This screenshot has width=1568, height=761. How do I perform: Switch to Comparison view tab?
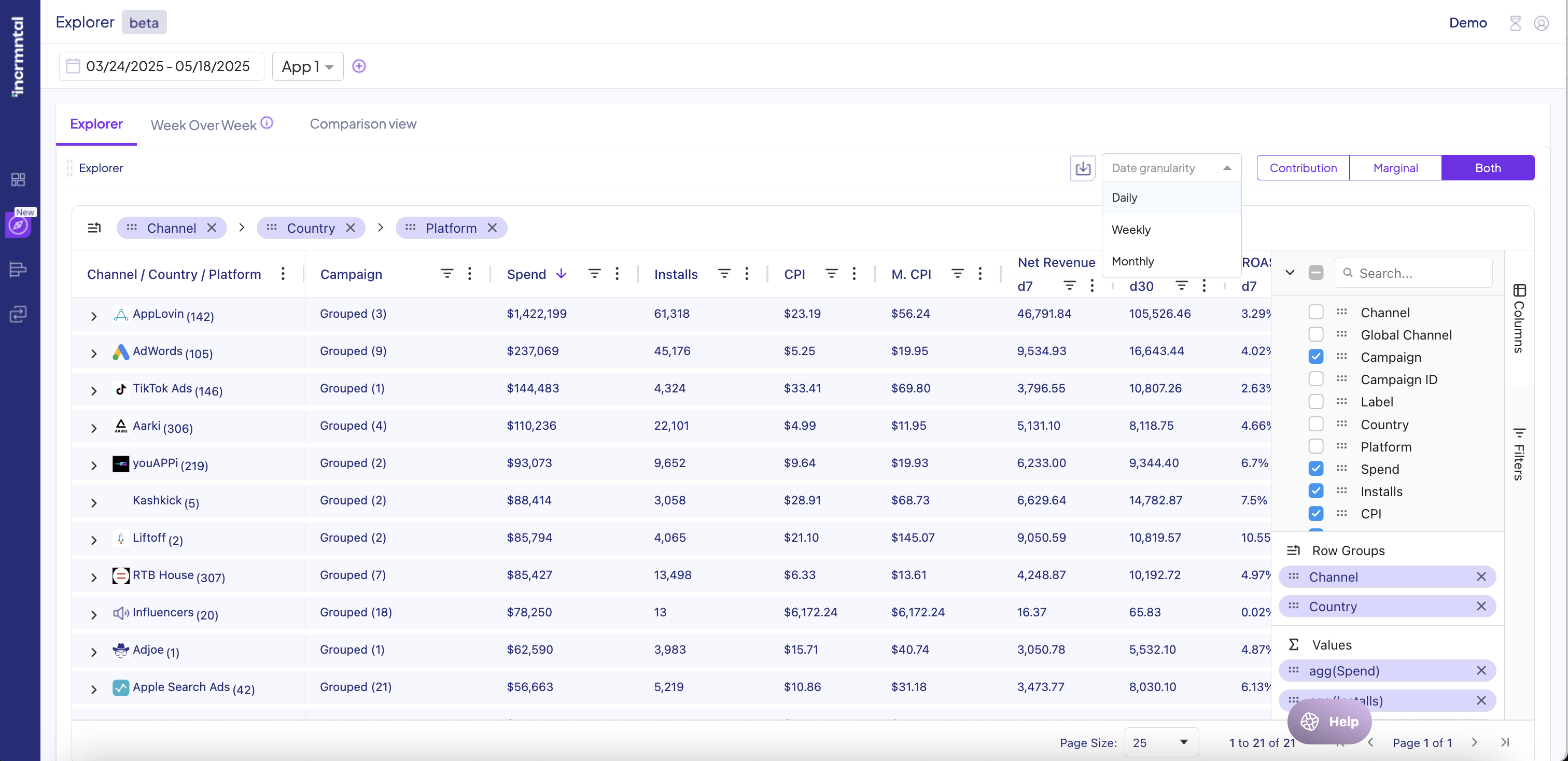pos(363,124)
